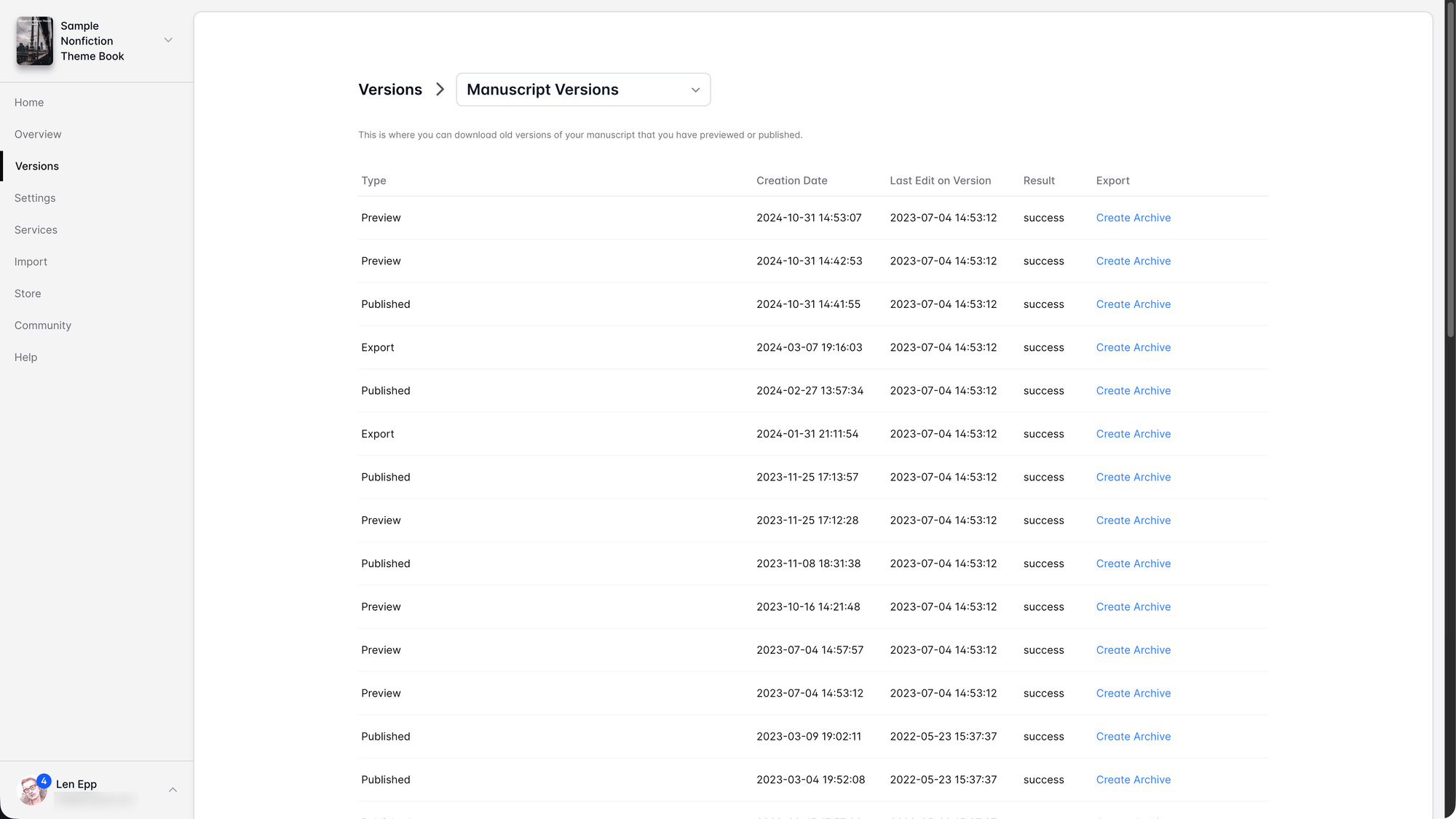Create Archive for 2024-10-31 14:53:07 preview
Screen dimensions: 1456x819
1133,218
